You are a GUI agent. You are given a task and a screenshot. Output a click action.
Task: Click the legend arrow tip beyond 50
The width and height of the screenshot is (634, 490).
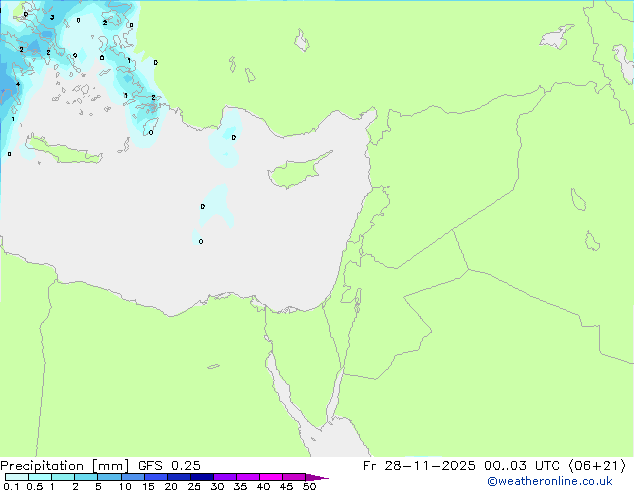317,477
